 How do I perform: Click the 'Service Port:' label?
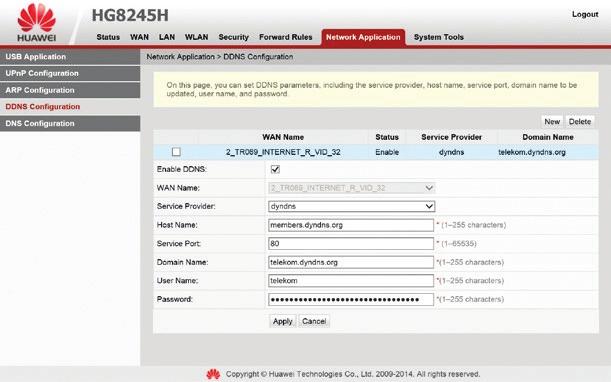(x=179, y=244)
